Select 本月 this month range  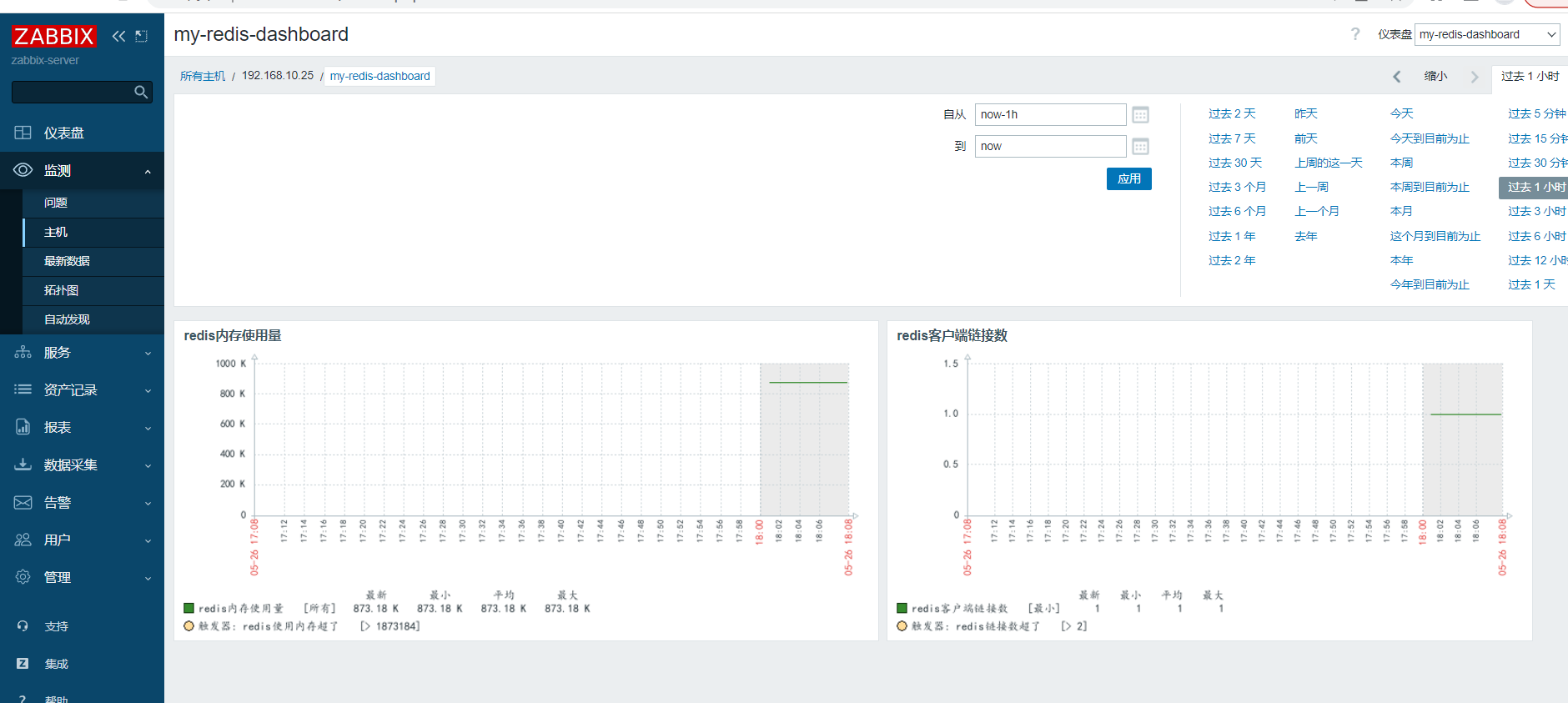click(x=1401, y=211)
